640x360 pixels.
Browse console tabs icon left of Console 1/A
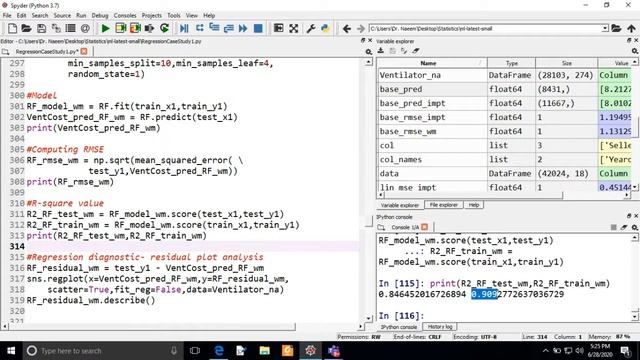tap(381, 227)
